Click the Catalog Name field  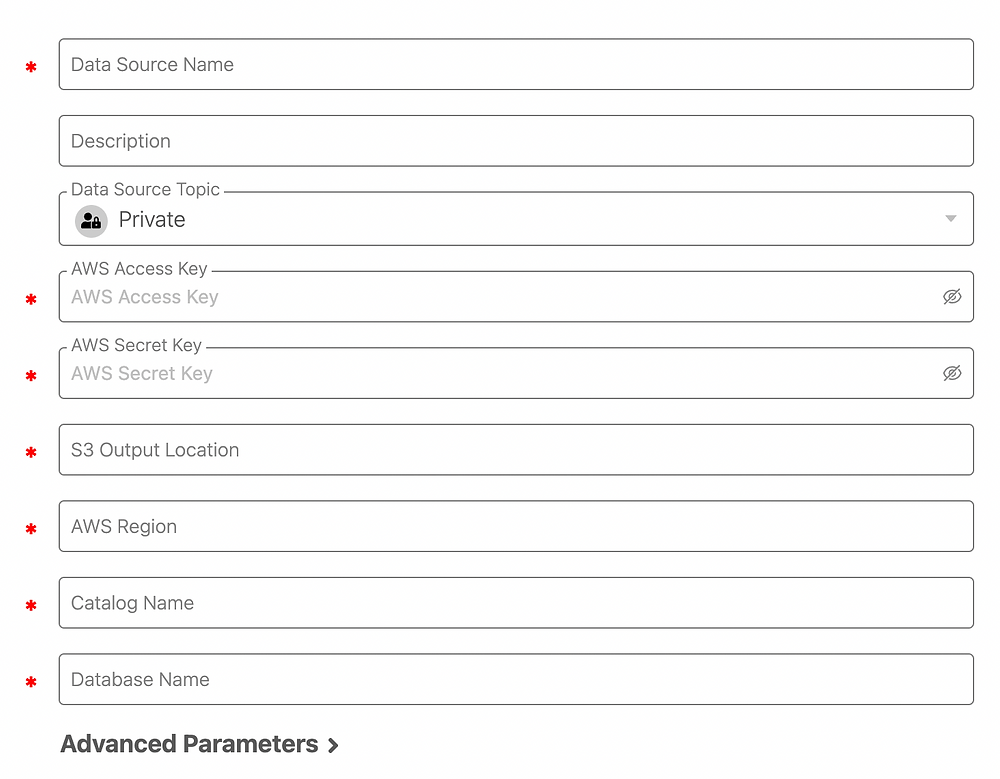[516, 603]
